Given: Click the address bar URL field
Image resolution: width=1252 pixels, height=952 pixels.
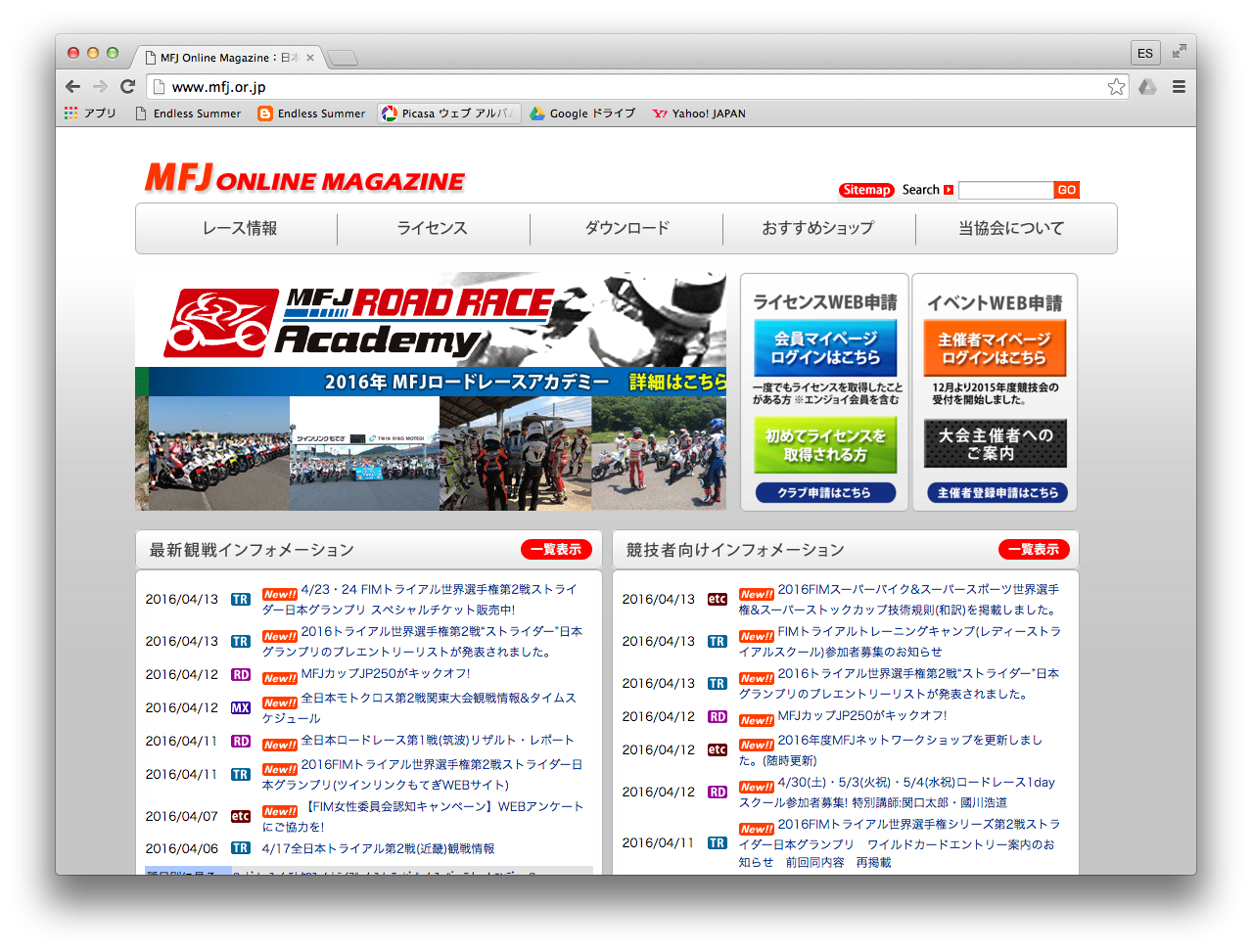Looking at the screenshot, I should 636,87.
